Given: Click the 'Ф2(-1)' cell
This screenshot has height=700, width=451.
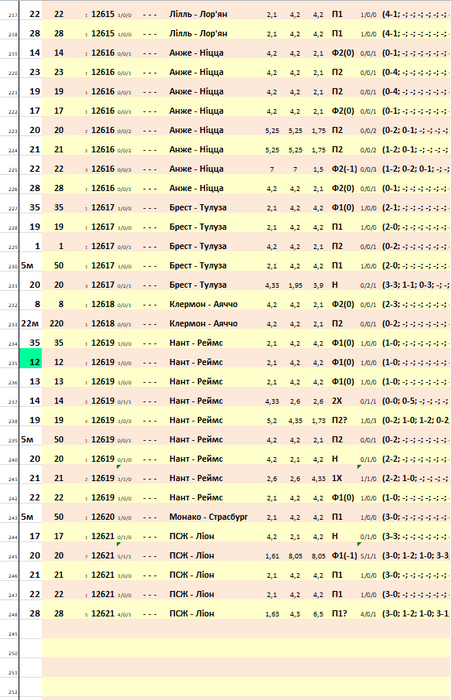Looking at the screenshot, I should coord(344,169).
